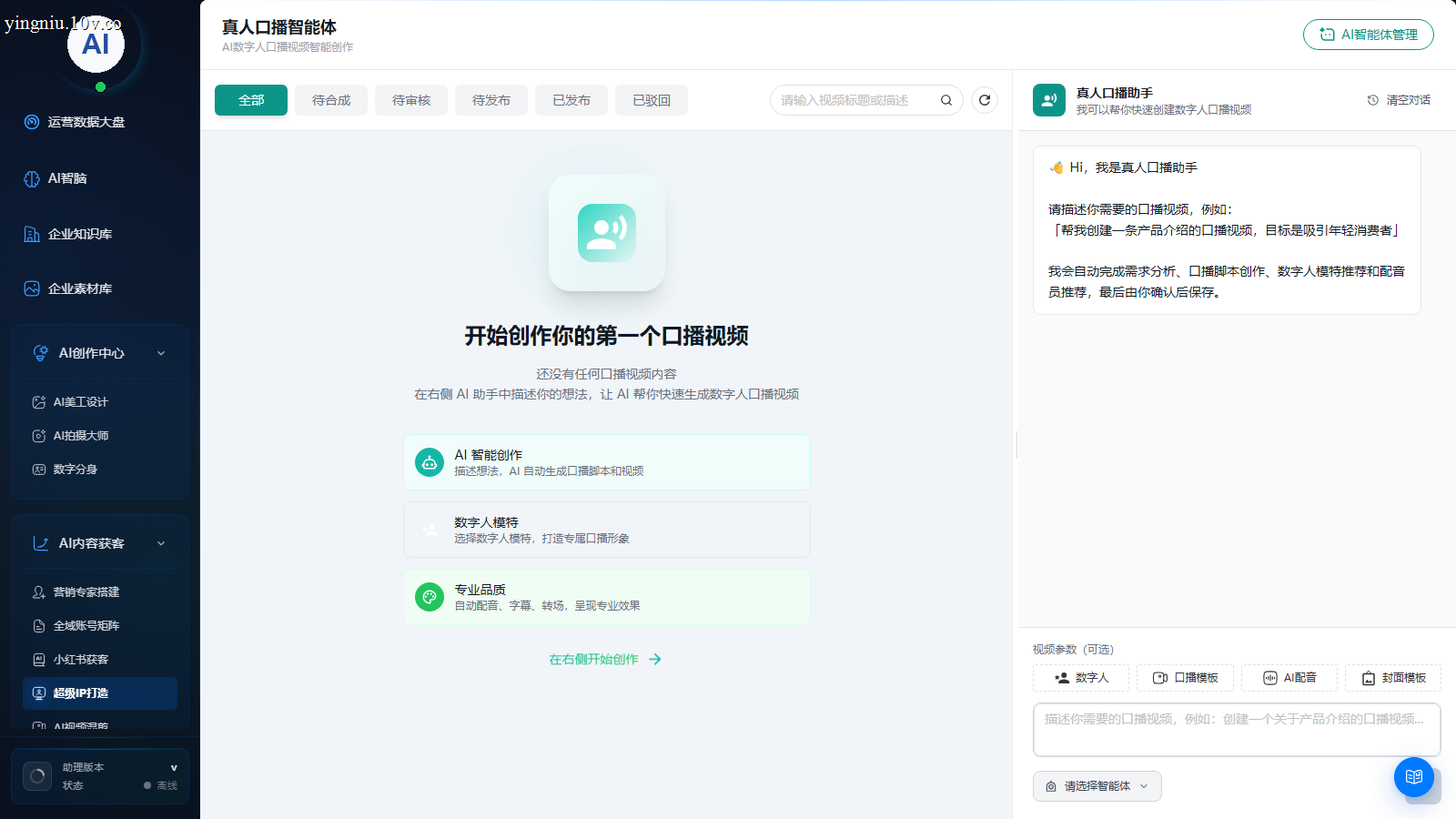Switch to the 已驳回 tab
1456x819 pixels.
652,100
